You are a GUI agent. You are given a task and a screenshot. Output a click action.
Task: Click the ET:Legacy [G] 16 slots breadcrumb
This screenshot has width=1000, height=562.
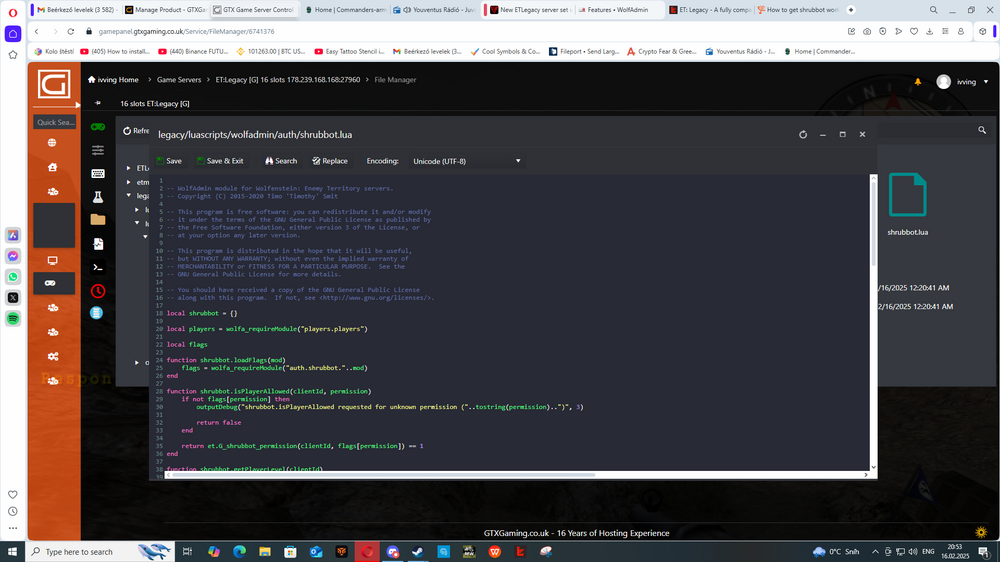pos(288,80)
